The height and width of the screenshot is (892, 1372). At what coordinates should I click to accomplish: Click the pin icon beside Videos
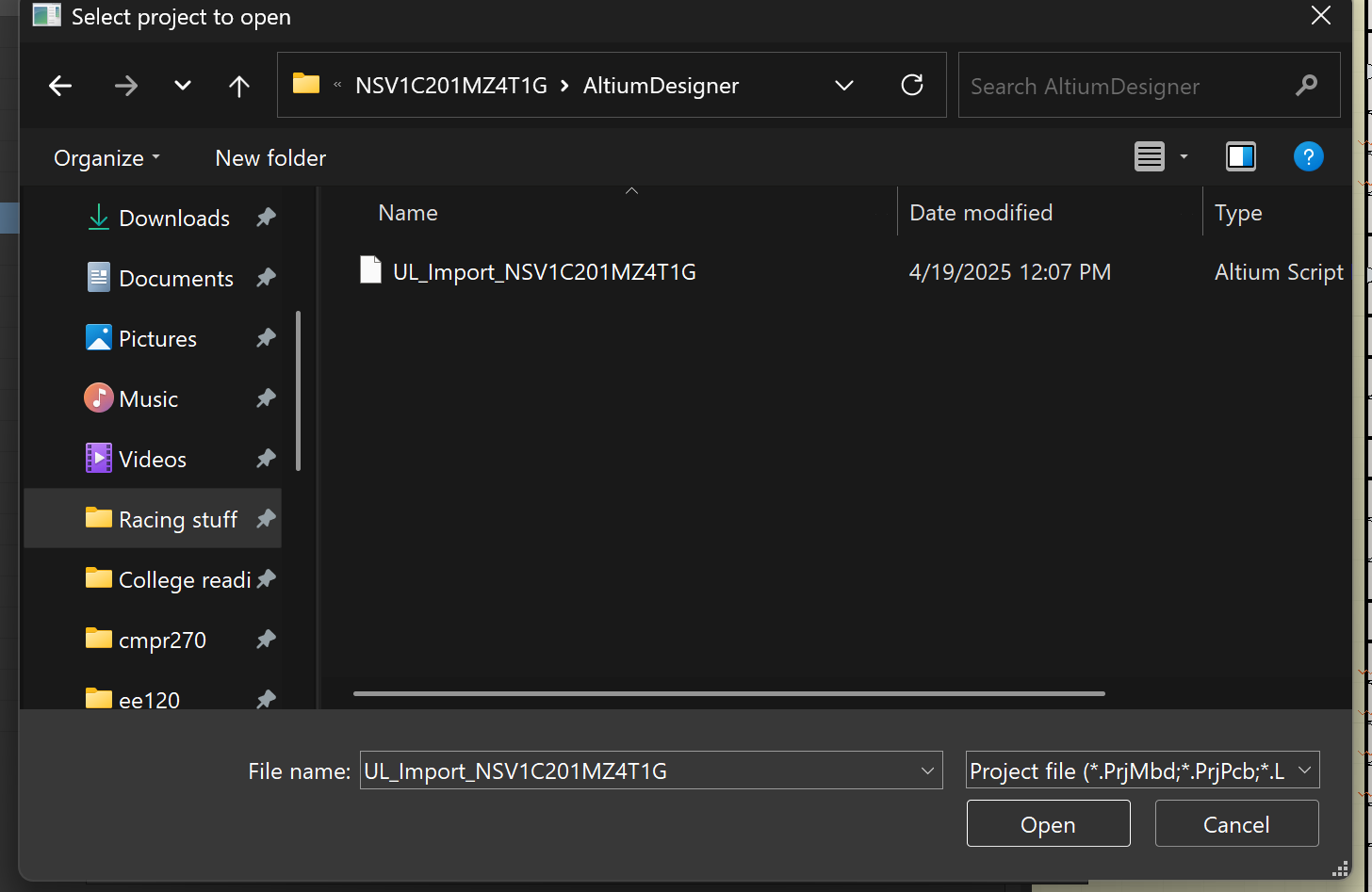[266, 459]
